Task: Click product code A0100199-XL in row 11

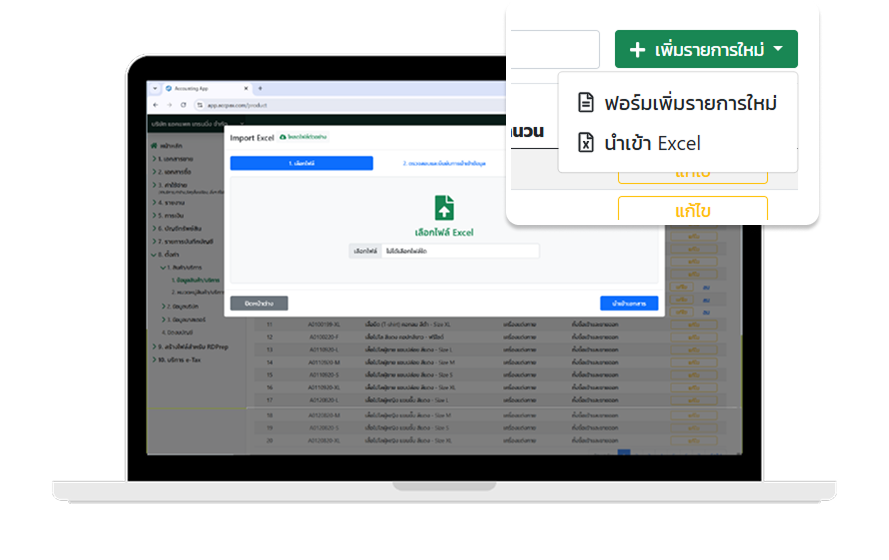Action: click(324, 324)
